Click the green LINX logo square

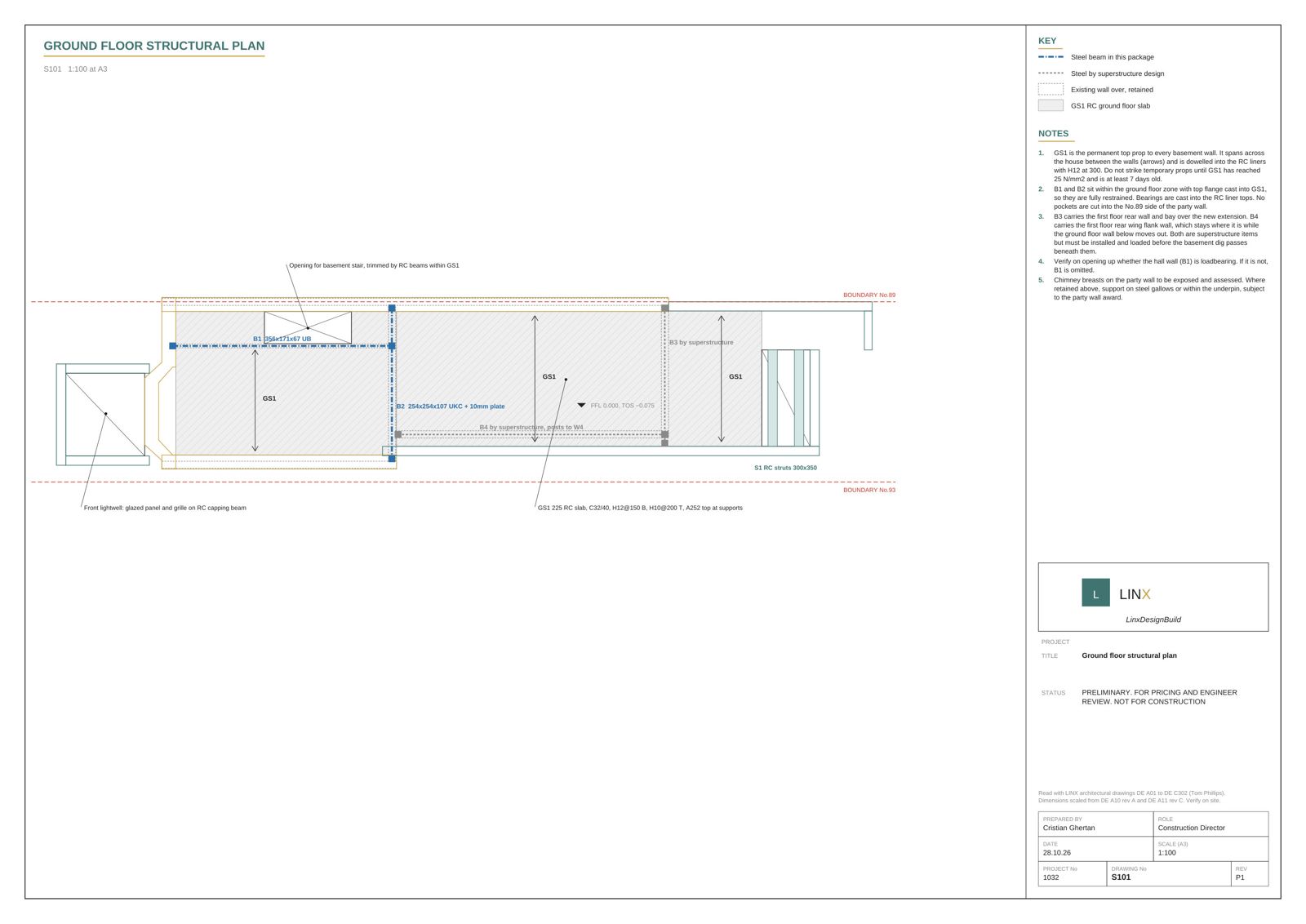click(x=1095, y=593)
